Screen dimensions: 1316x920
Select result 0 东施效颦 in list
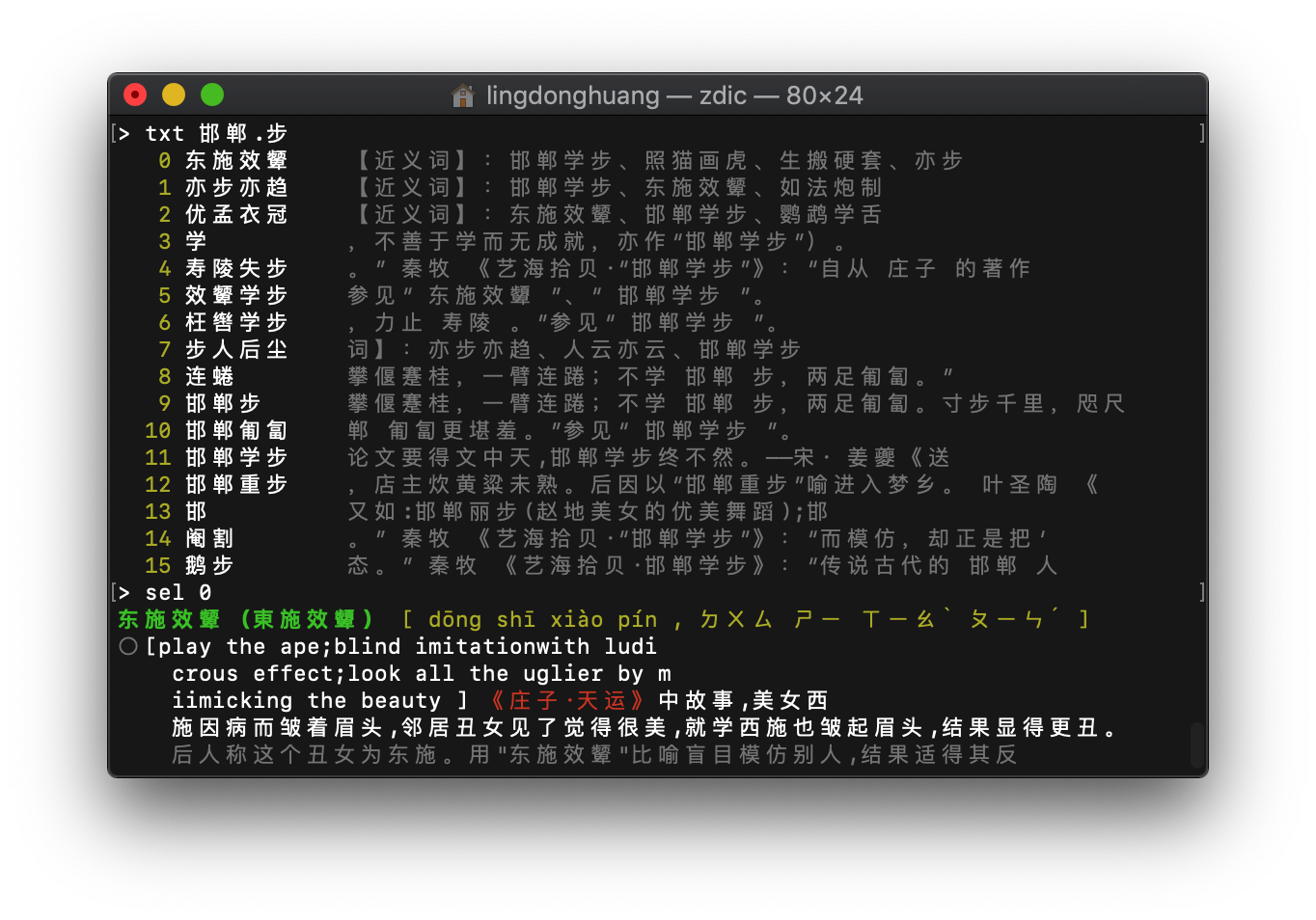[x=235, y=160]
